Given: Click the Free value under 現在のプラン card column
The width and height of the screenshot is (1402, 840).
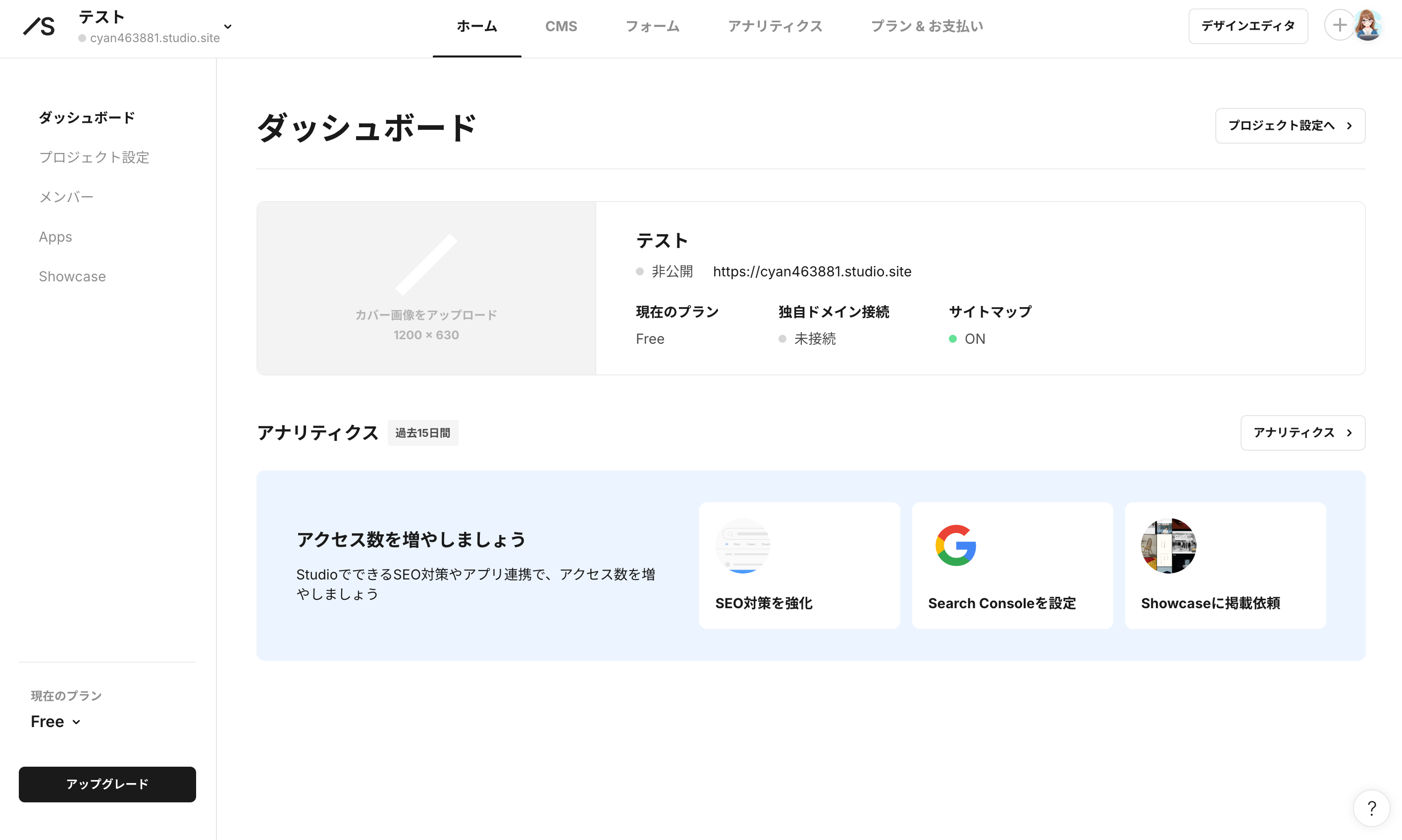Looking at the screenshot, I should click(650, 339).
